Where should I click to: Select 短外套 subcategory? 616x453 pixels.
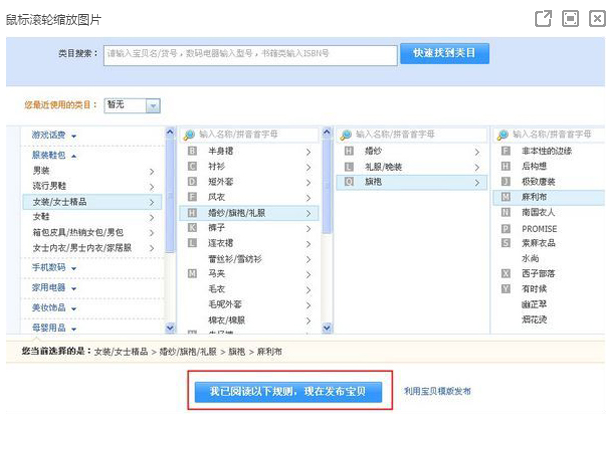click(249, 182)
